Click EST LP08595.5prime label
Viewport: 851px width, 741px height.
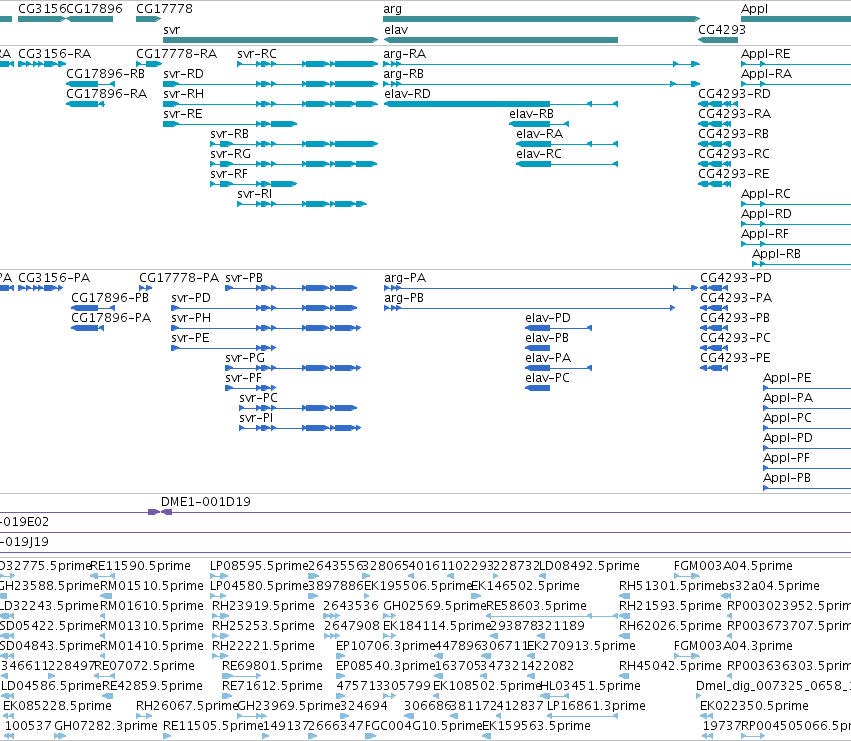[x=259, y=566]
